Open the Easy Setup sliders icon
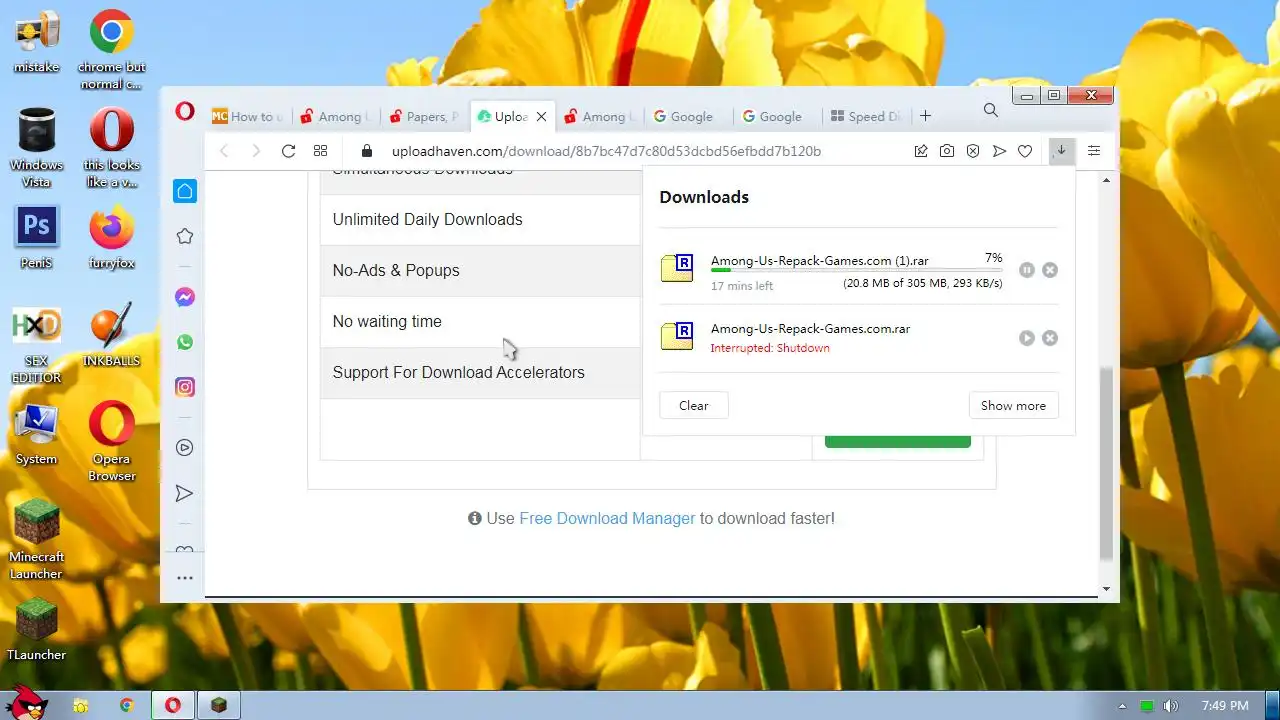The image size is (1280, 720). [x=1094, y=151]
